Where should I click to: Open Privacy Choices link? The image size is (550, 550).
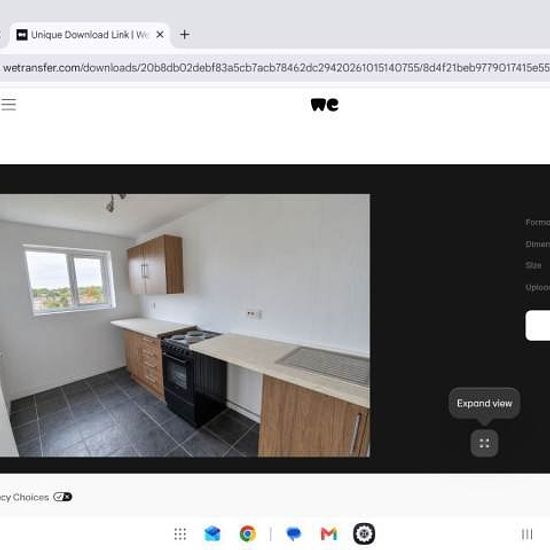click(24, 497)
